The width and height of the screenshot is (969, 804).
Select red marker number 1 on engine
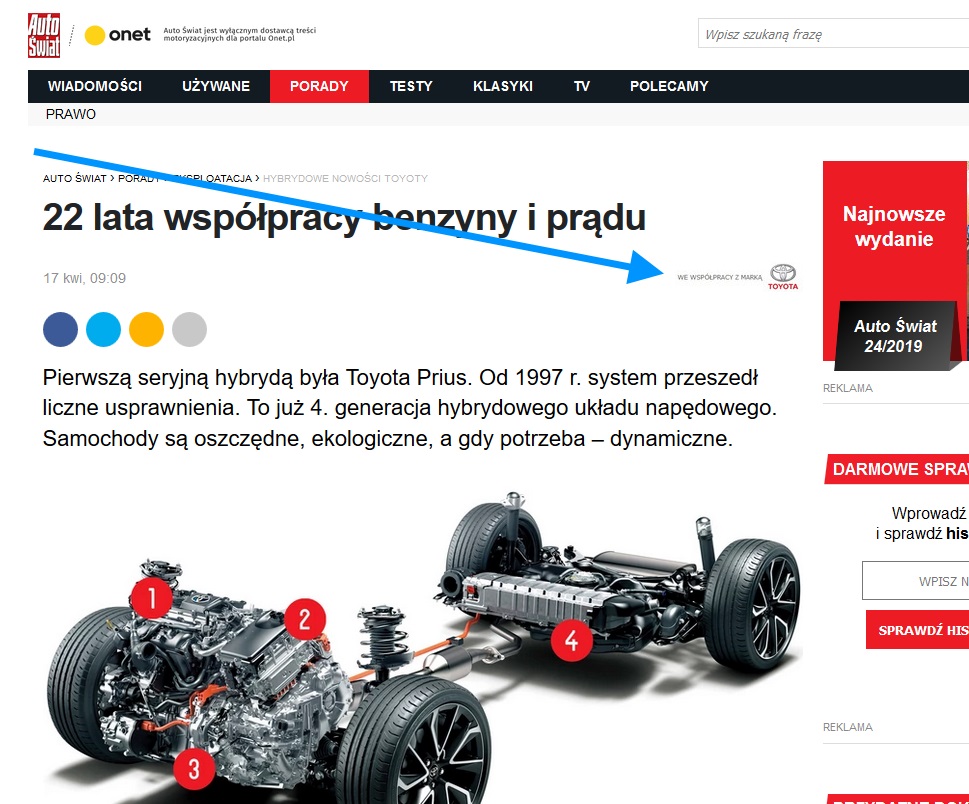(151, 598)
